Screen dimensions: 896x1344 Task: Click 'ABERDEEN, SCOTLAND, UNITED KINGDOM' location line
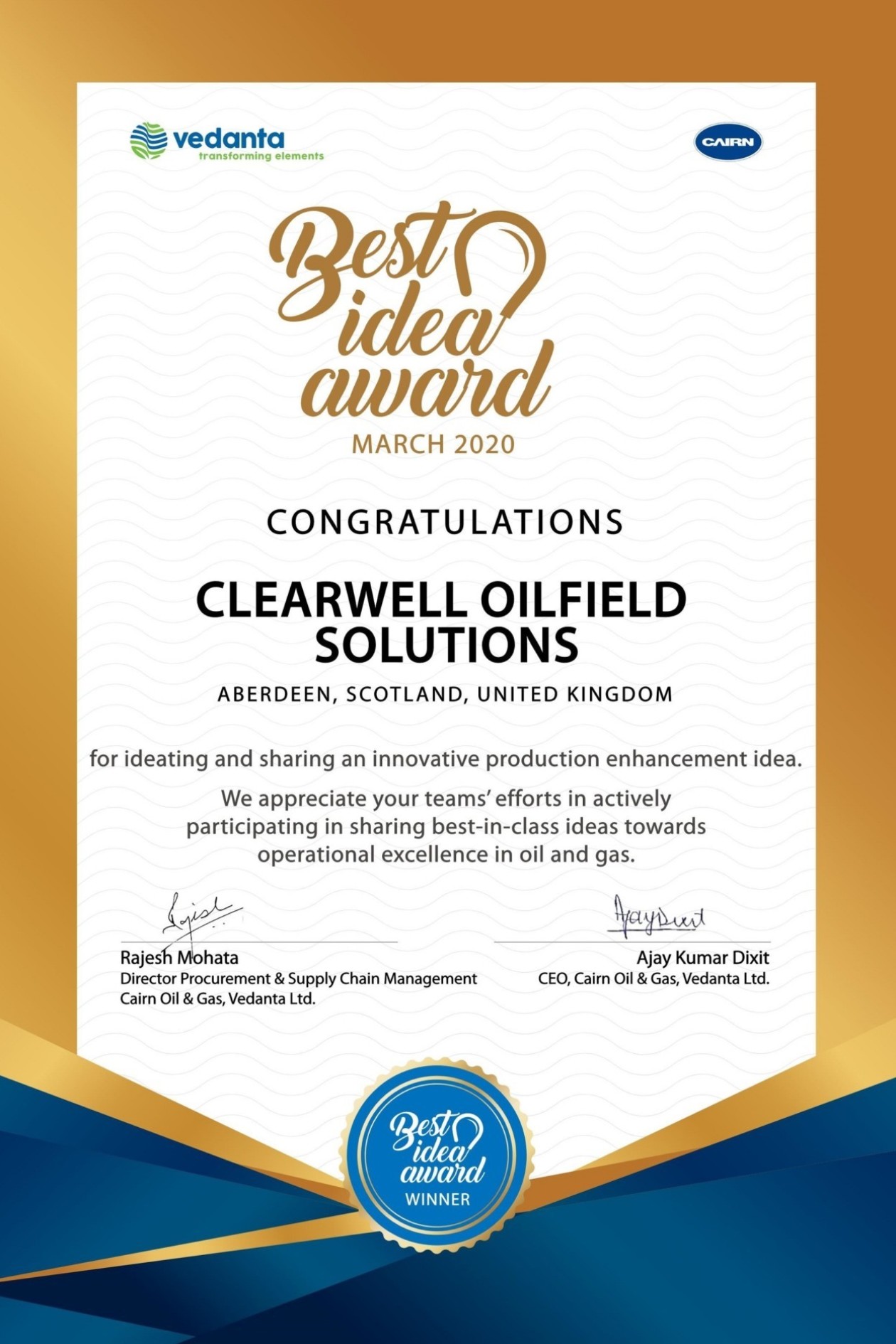[445, 694]
